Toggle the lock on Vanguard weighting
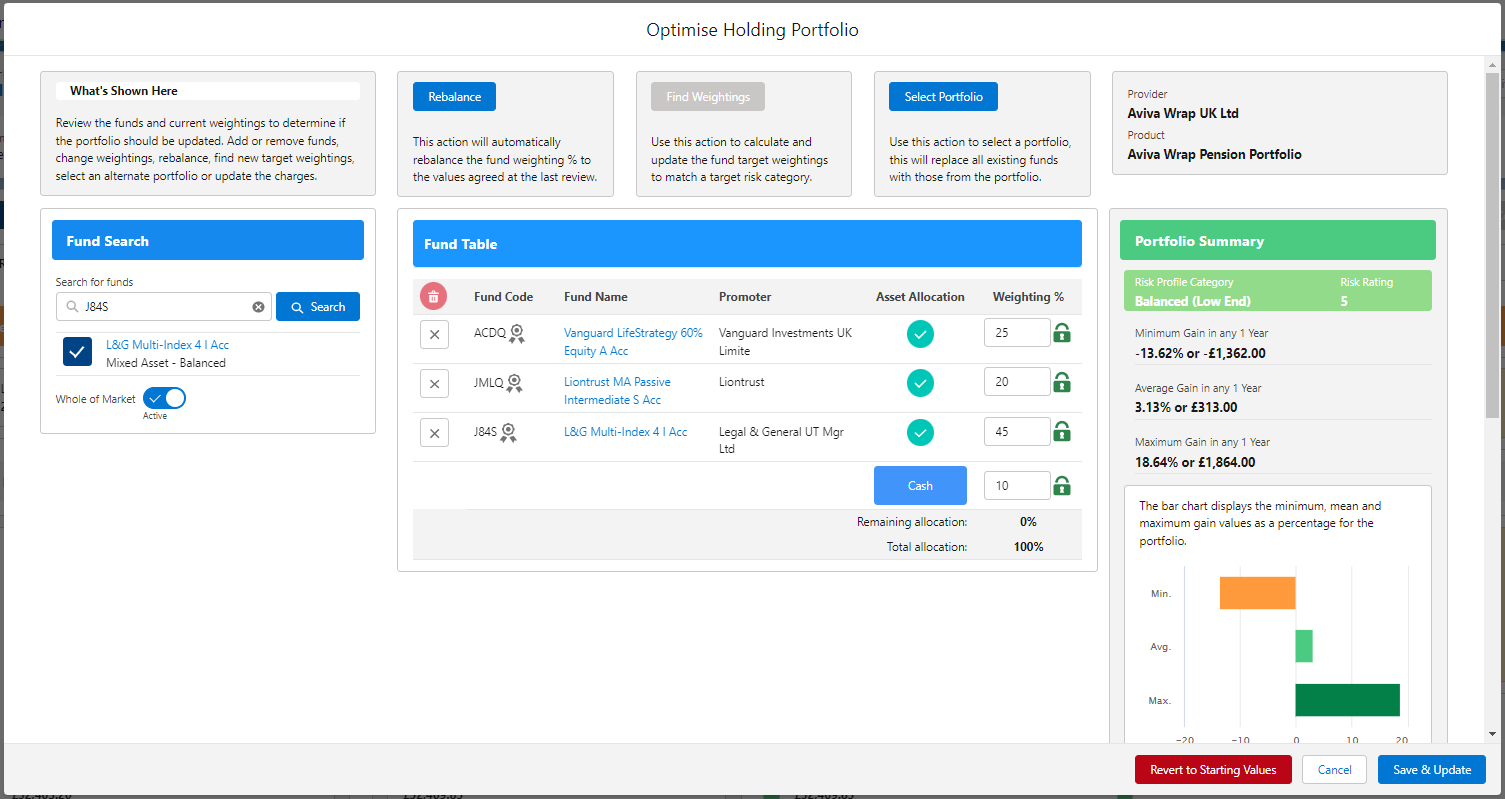Image resolution: width=1505 pixels, height=799 pixels. pyautogui.click(x=1062, y=333)
